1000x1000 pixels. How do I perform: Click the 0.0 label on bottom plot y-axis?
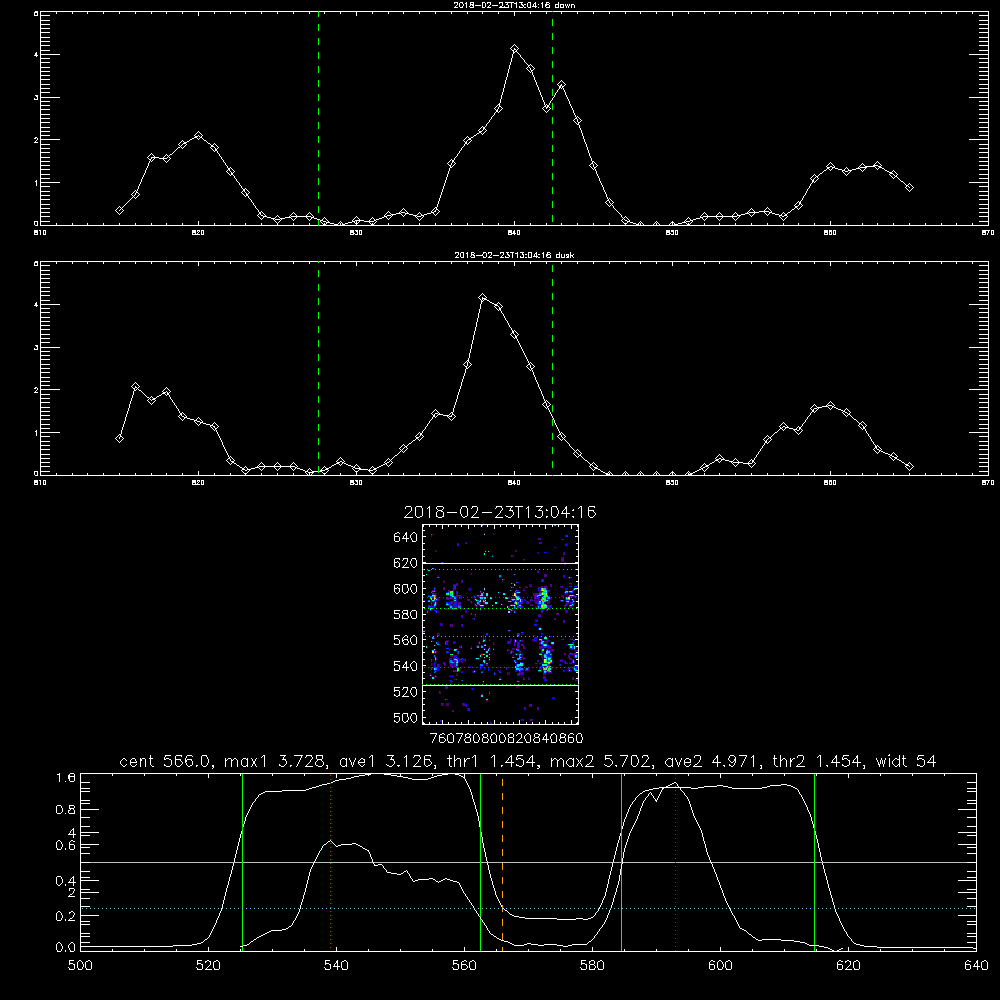(x=66, y=947)
